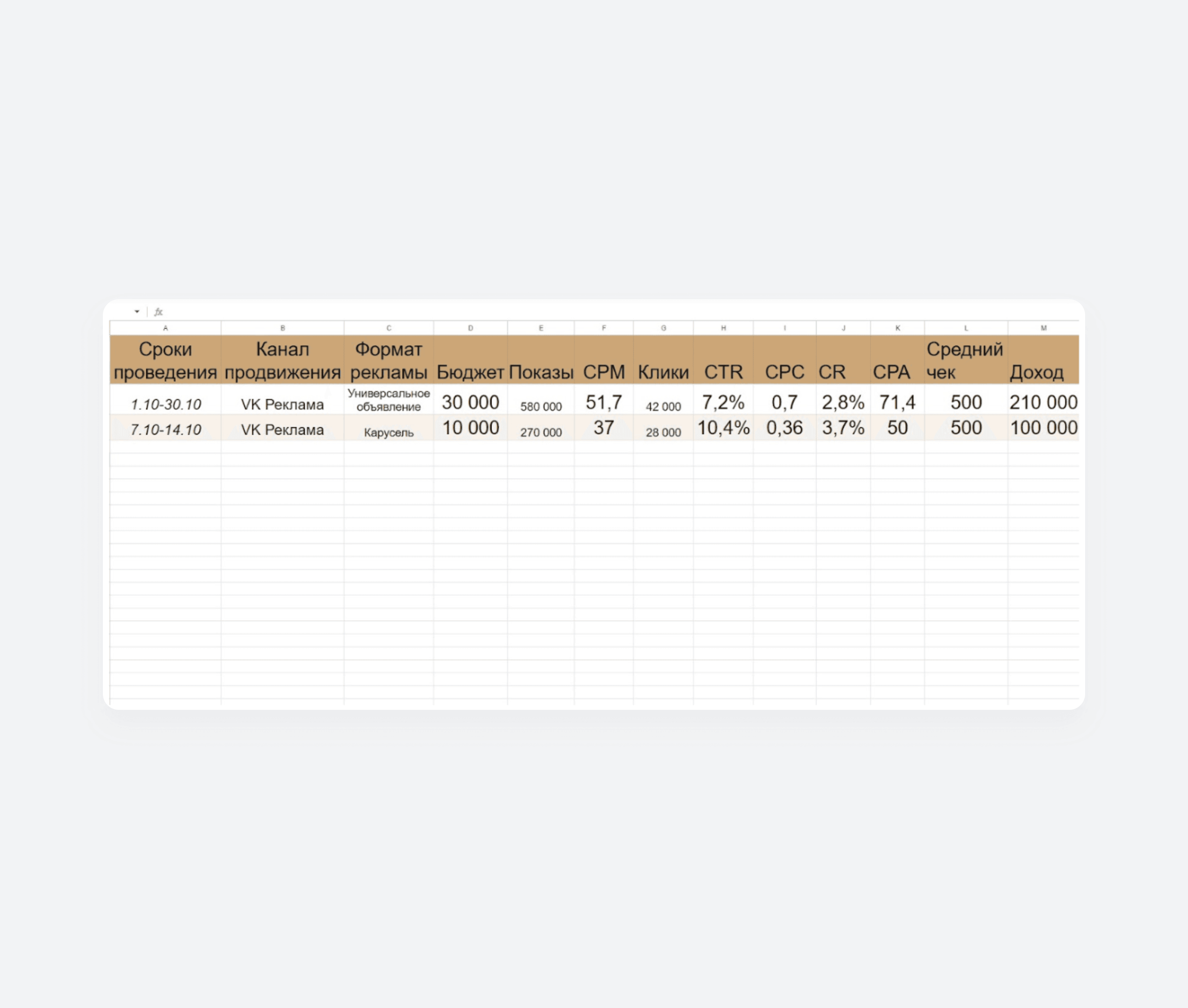The width and height of the screenshot is (1188, 1008).
Task: Select column M header
Action: point(1043,328)
